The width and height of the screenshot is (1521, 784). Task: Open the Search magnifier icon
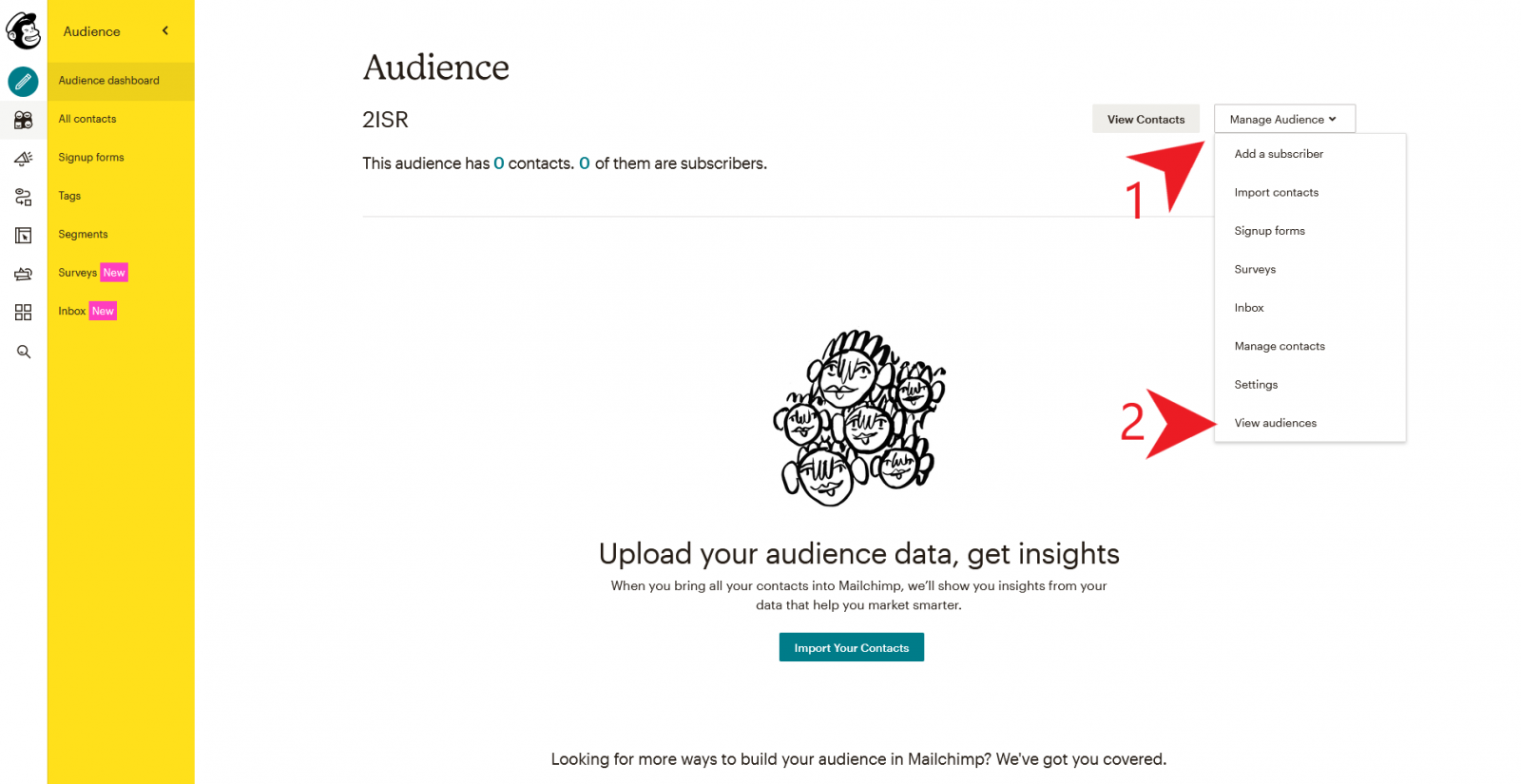pos(23,351)
